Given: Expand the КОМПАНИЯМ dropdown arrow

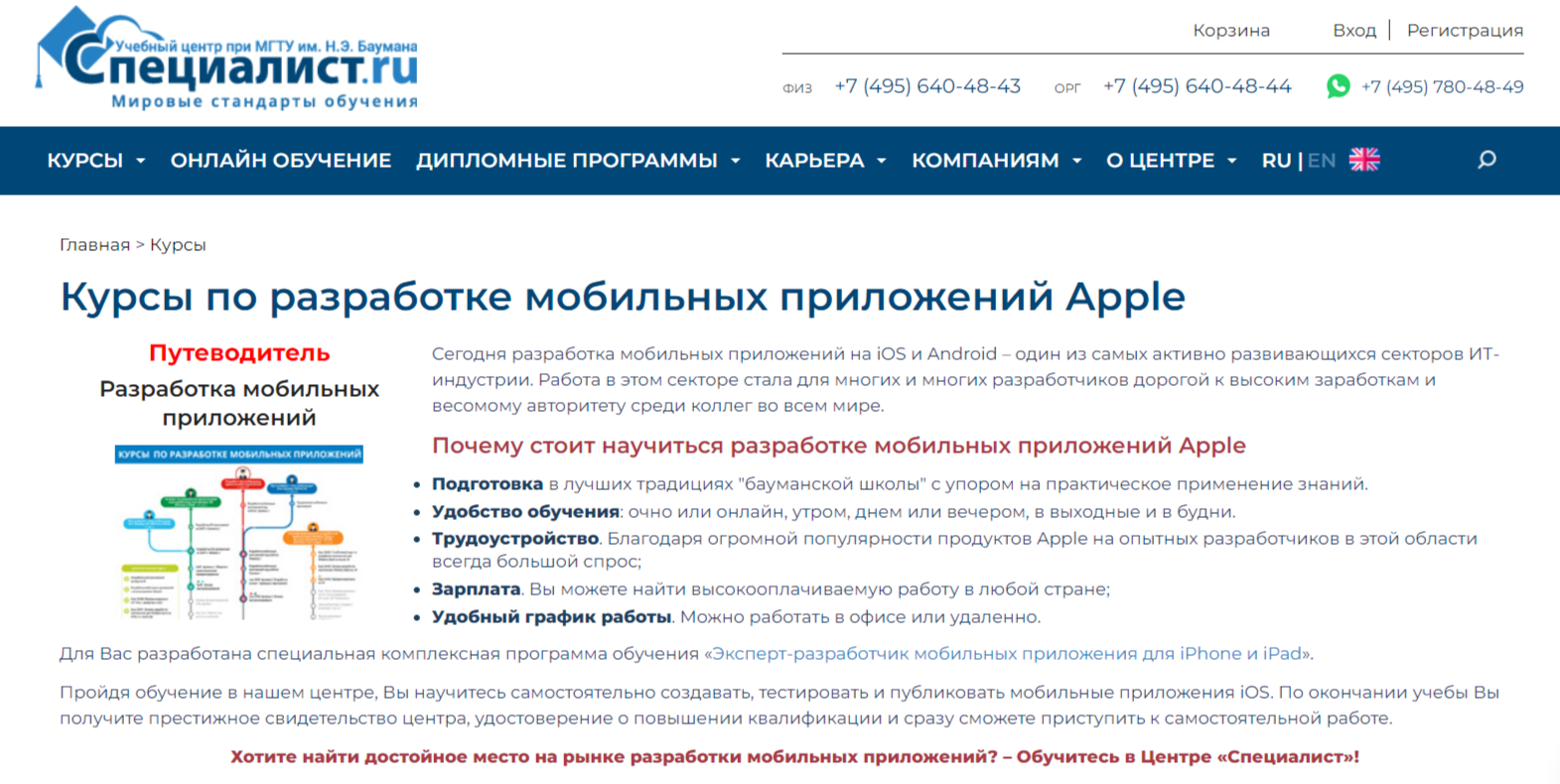Looking at the screenshot, I should pos(1076,161).
